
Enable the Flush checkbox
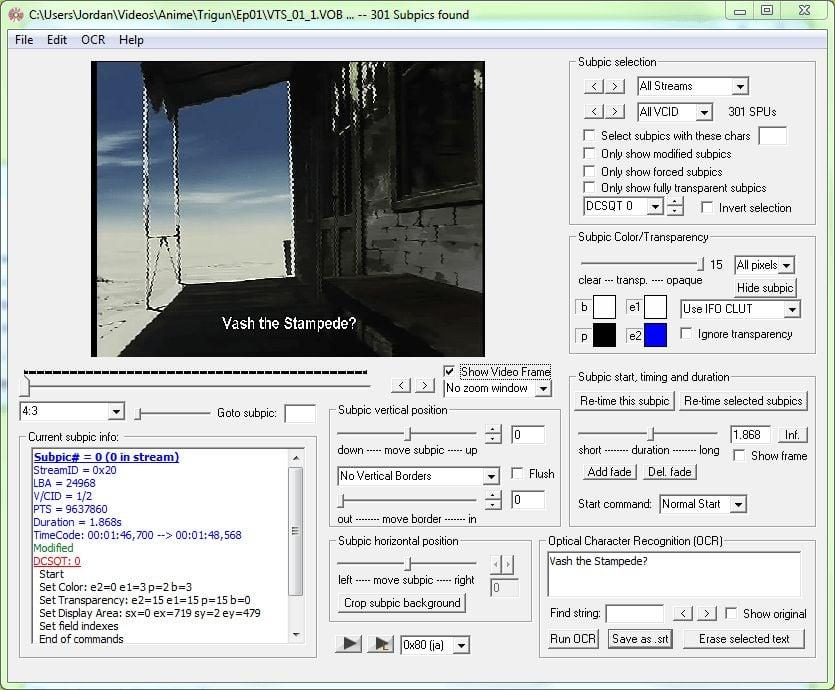517,473
